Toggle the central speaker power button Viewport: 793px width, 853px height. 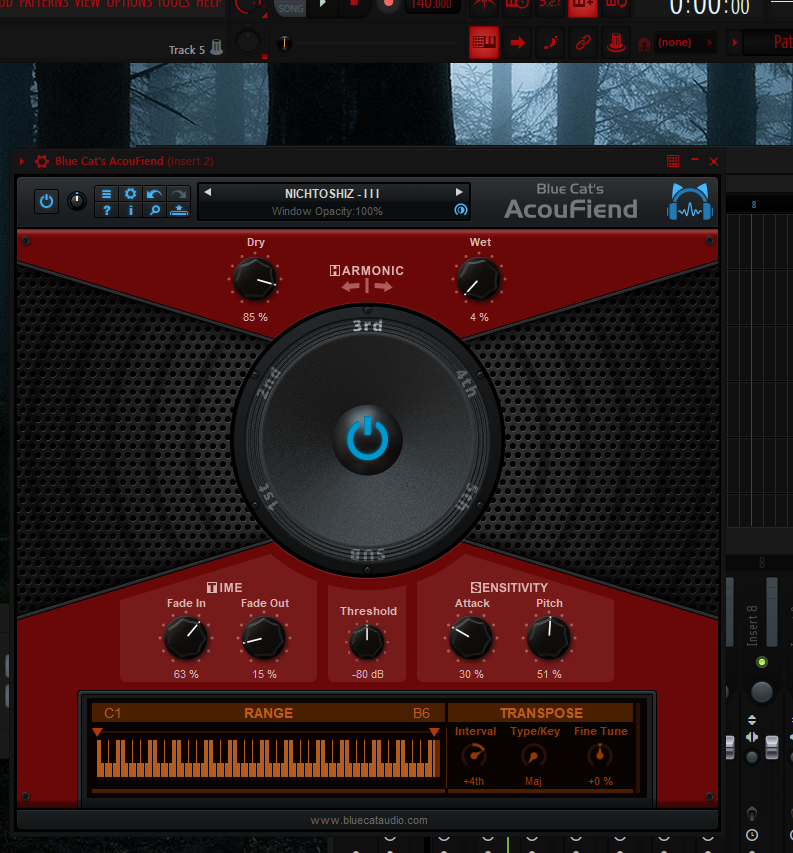[368, 440]
